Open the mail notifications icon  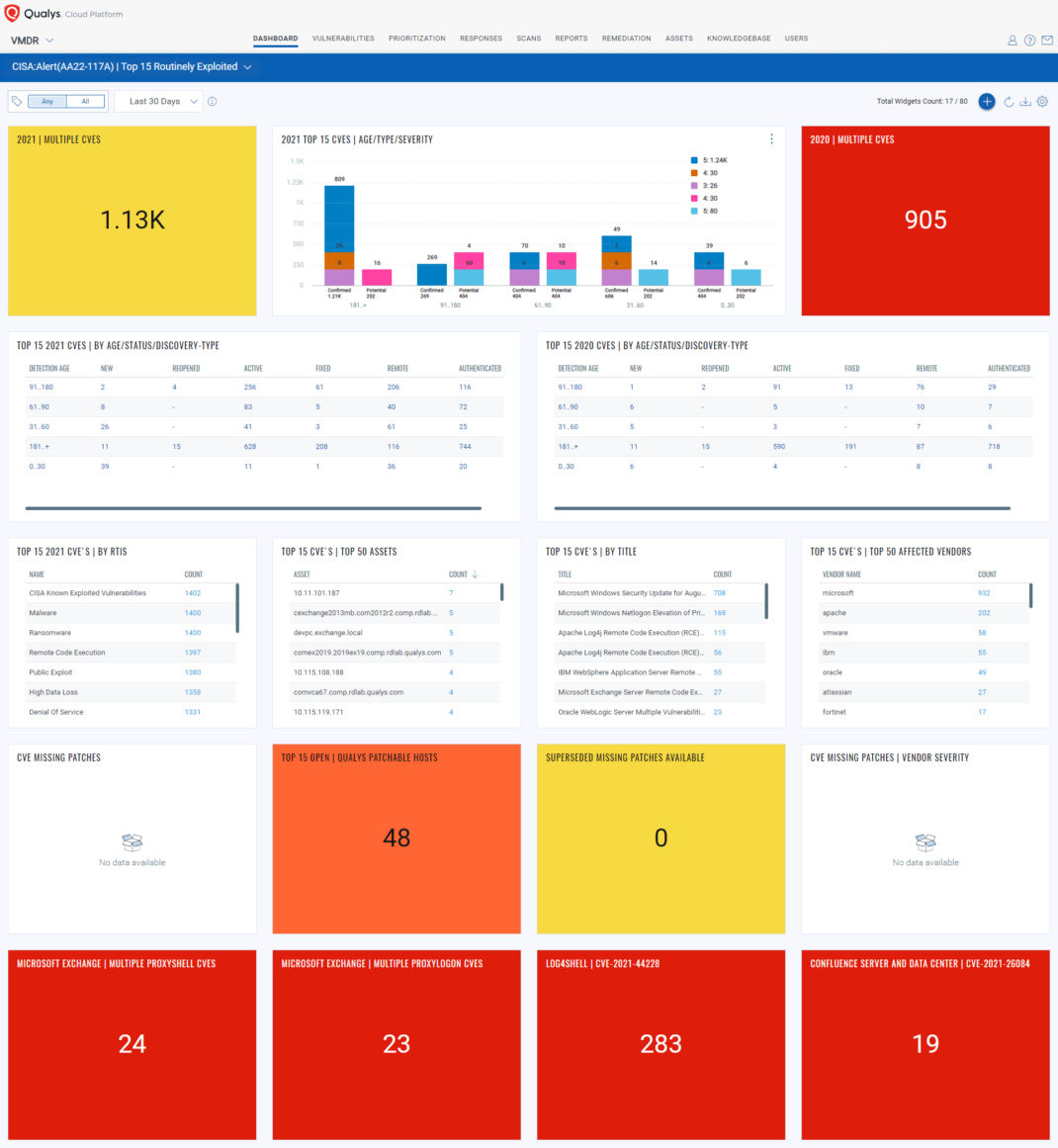[1047, 41]
